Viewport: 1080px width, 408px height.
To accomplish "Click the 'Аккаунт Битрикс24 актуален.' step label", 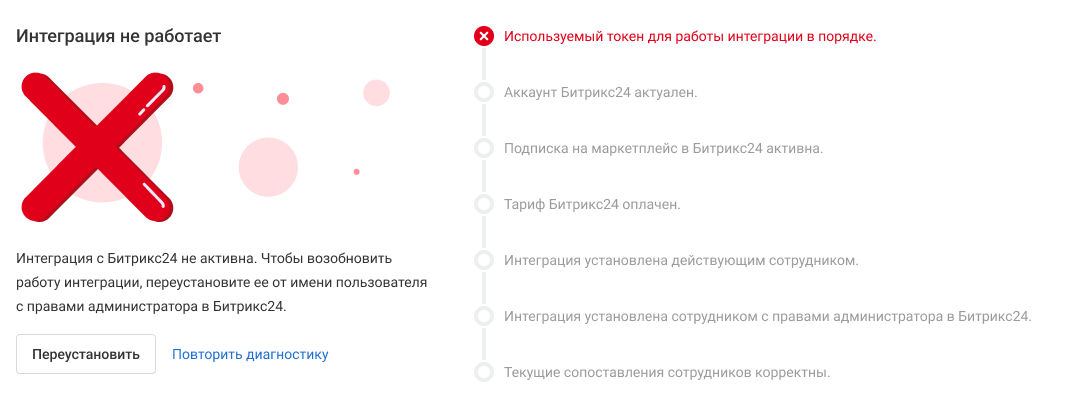I will point(600,93).
